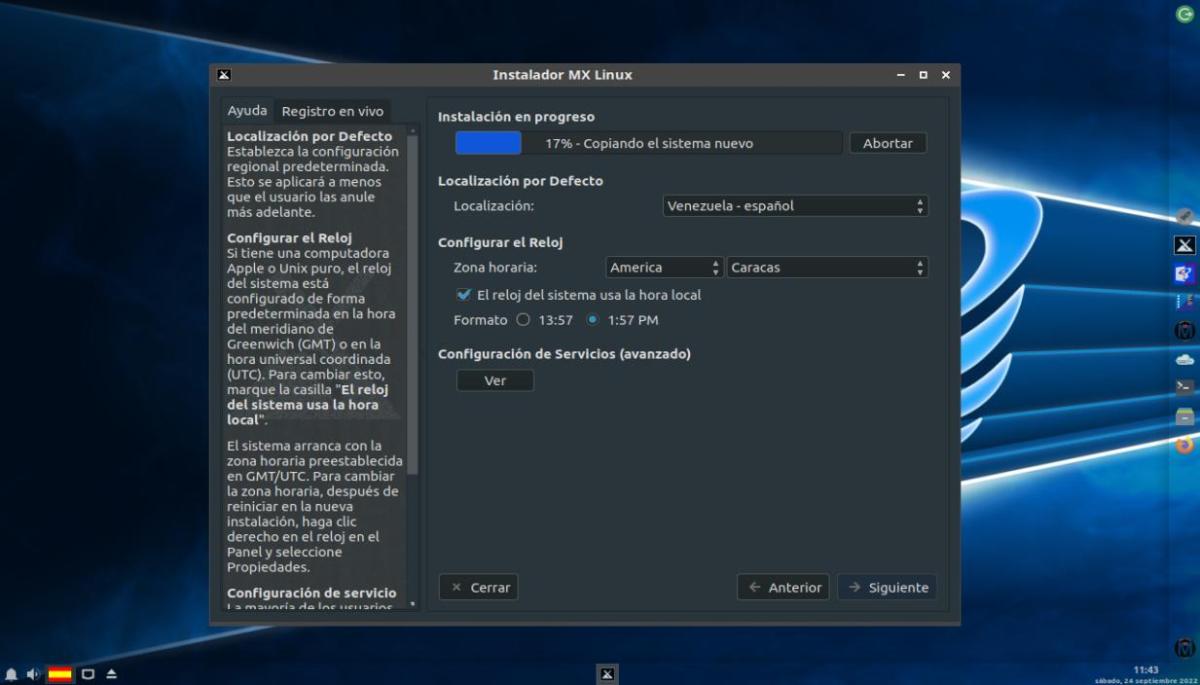
Task: Click the cloud icon in the dock
Action: 1184,359
